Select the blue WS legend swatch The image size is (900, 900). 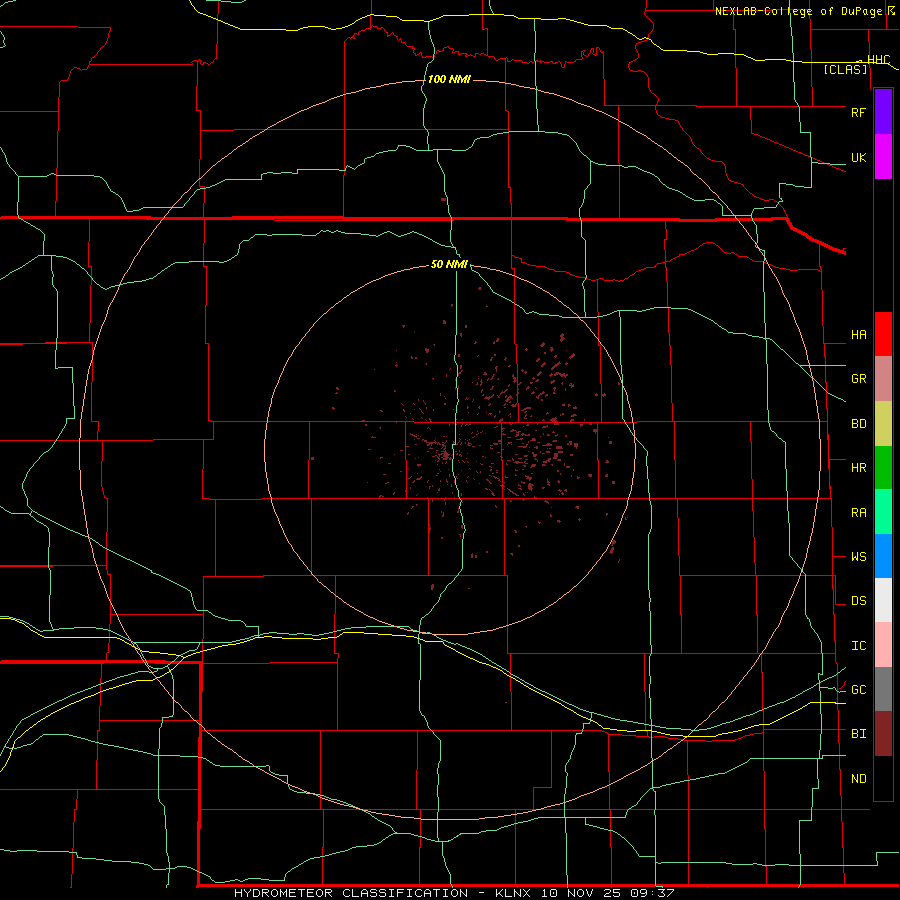[x=883, y=556]
